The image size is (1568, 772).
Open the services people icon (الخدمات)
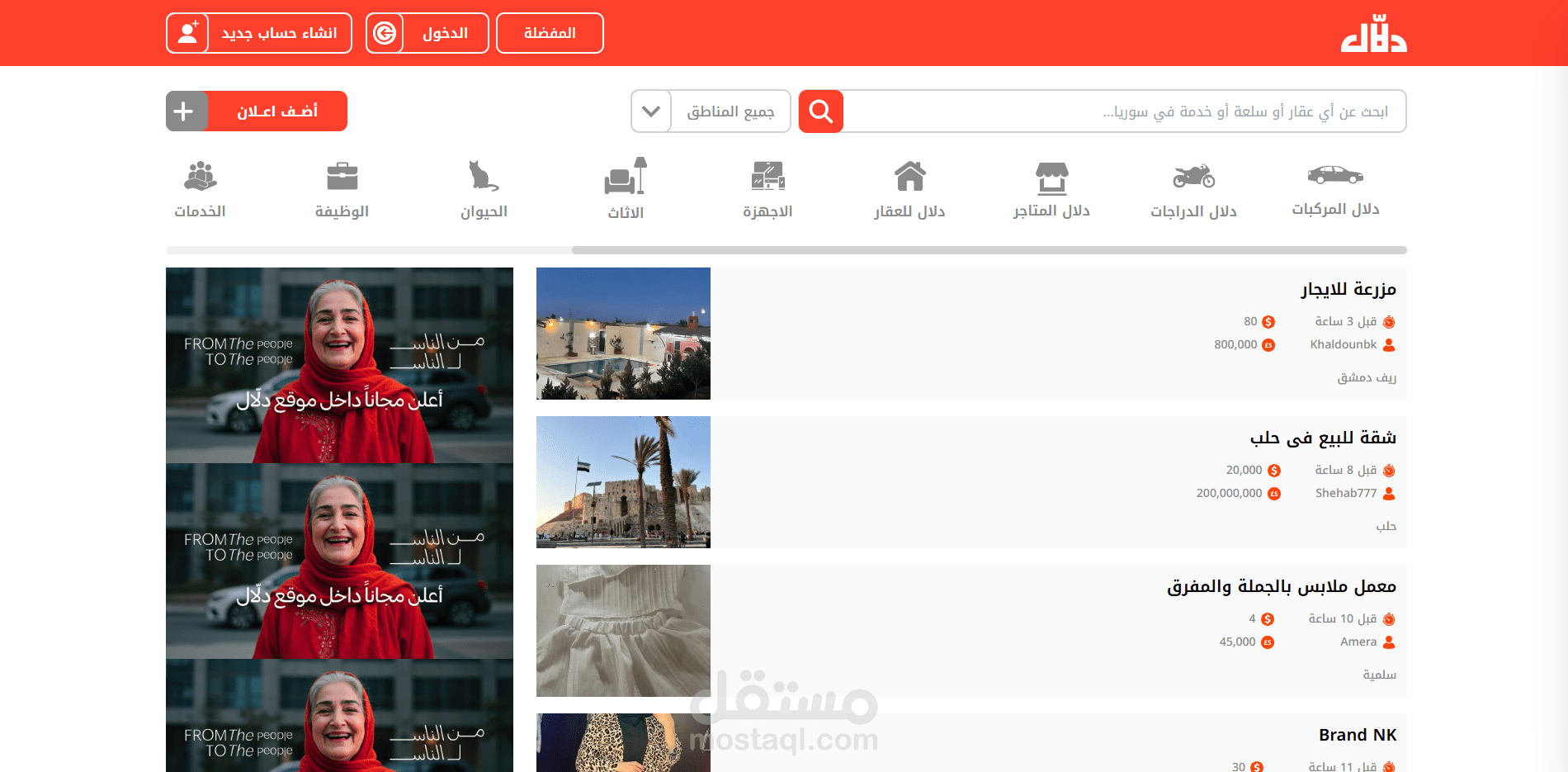[x=200, y=176]
